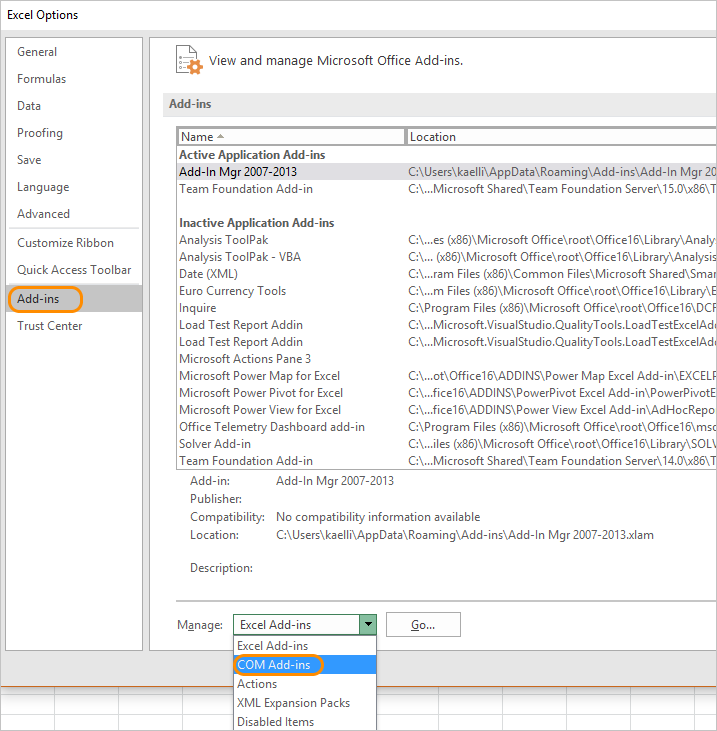
Task: Open the Advanced options category
Action: pos(43,214)
